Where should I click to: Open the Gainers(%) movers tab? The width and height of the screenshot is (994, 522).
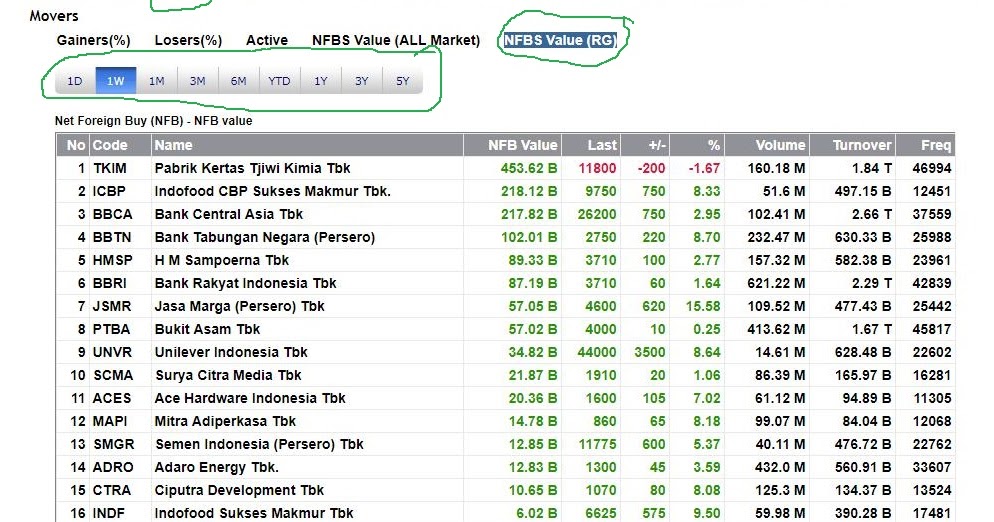tap(93, 41)
